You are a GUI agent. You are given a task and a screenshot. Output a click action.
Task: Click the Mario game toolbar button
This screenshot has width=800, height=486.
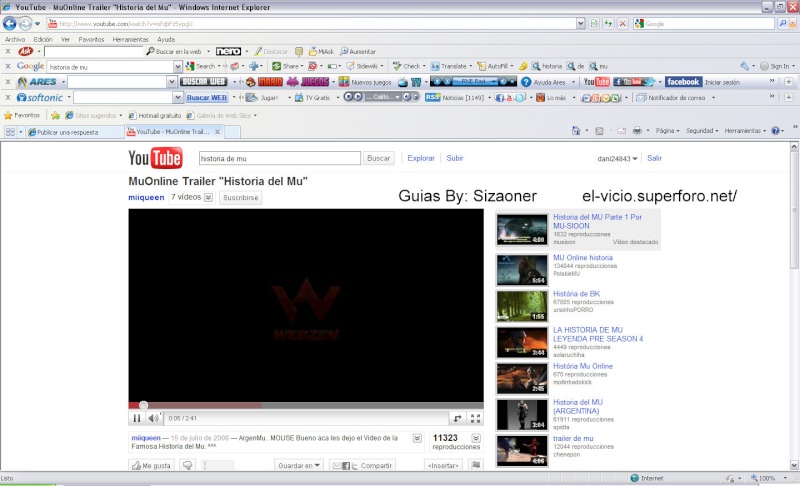pos(264,82)
